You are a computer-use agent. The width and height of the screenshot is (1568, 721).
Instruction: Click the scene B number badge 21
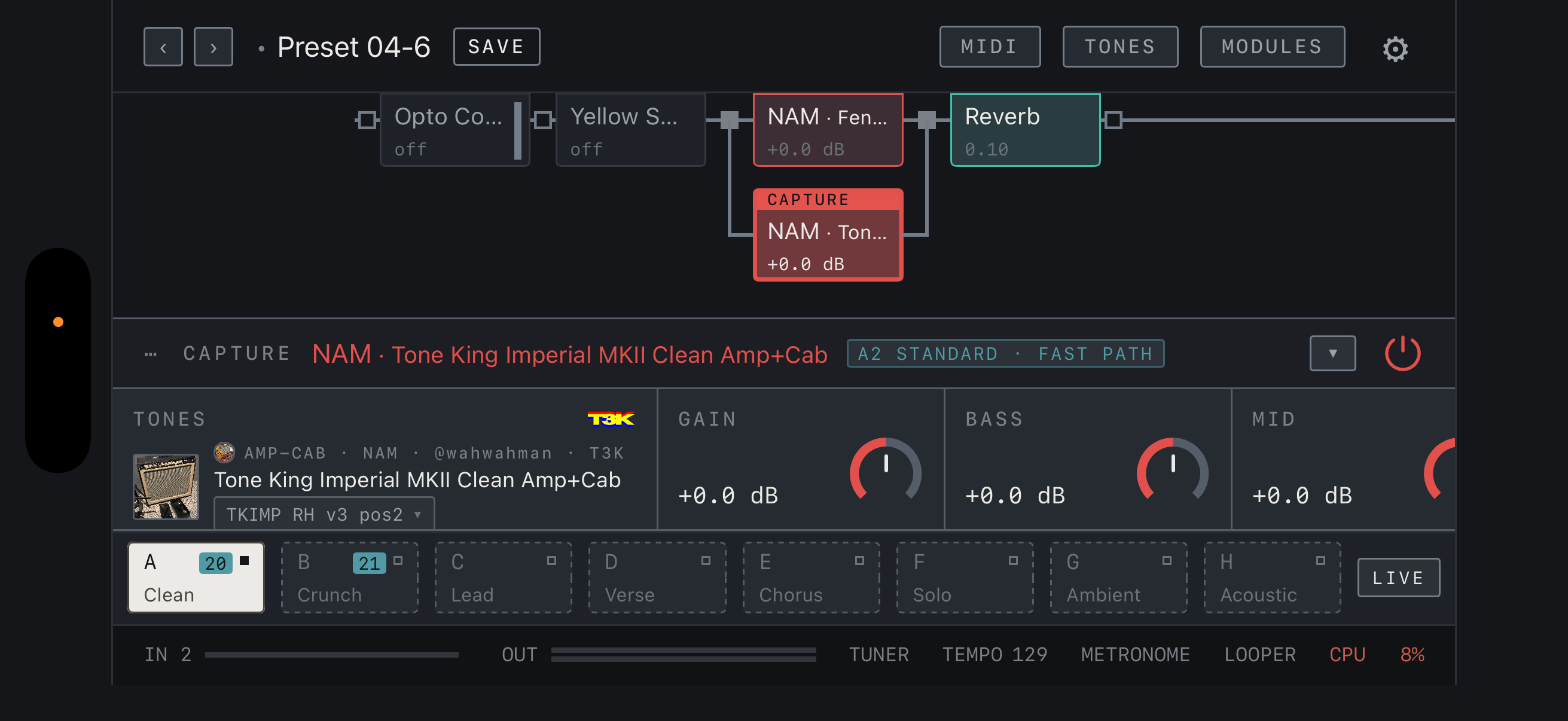[369, 563]
